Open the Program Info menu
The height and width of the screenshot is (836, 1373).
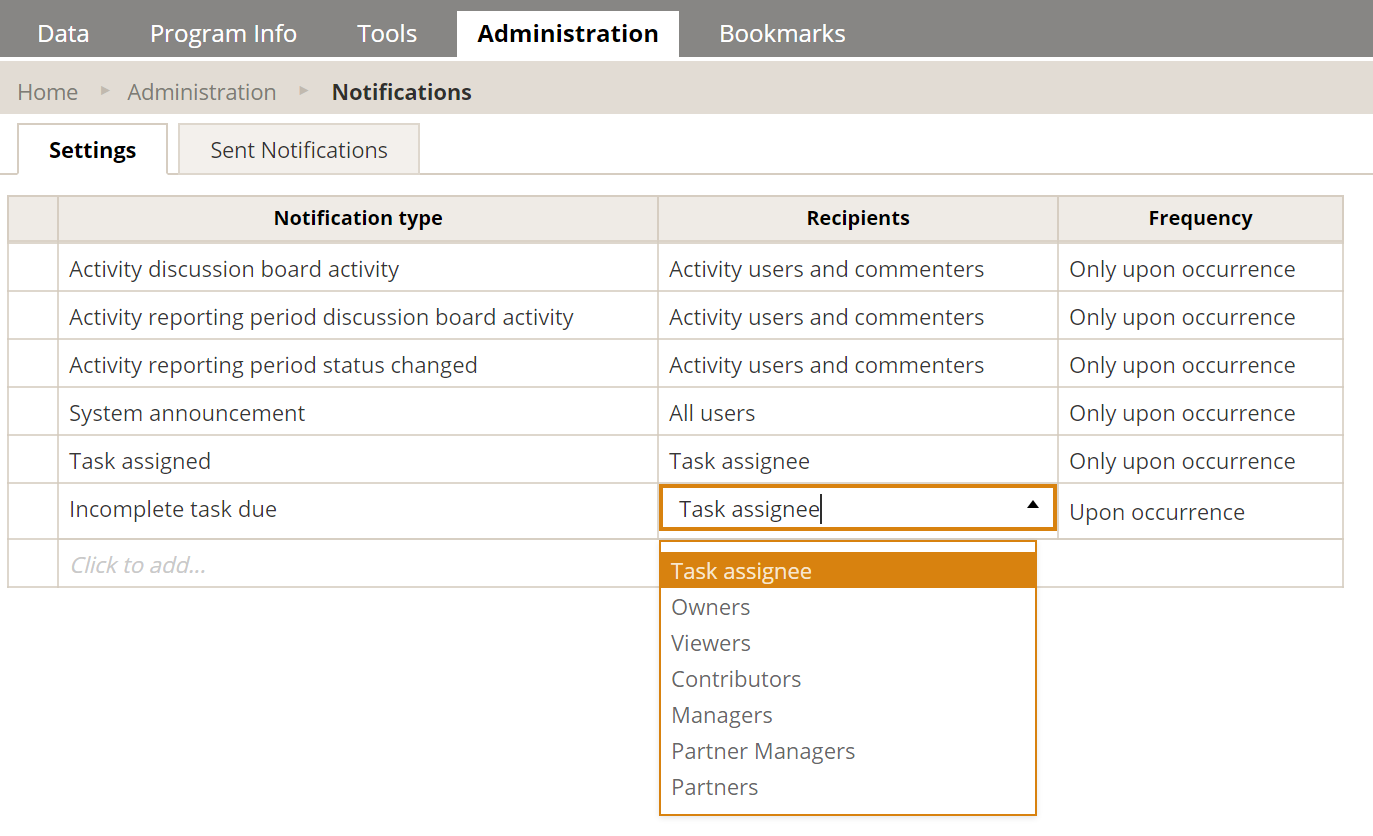click(223, 34)
